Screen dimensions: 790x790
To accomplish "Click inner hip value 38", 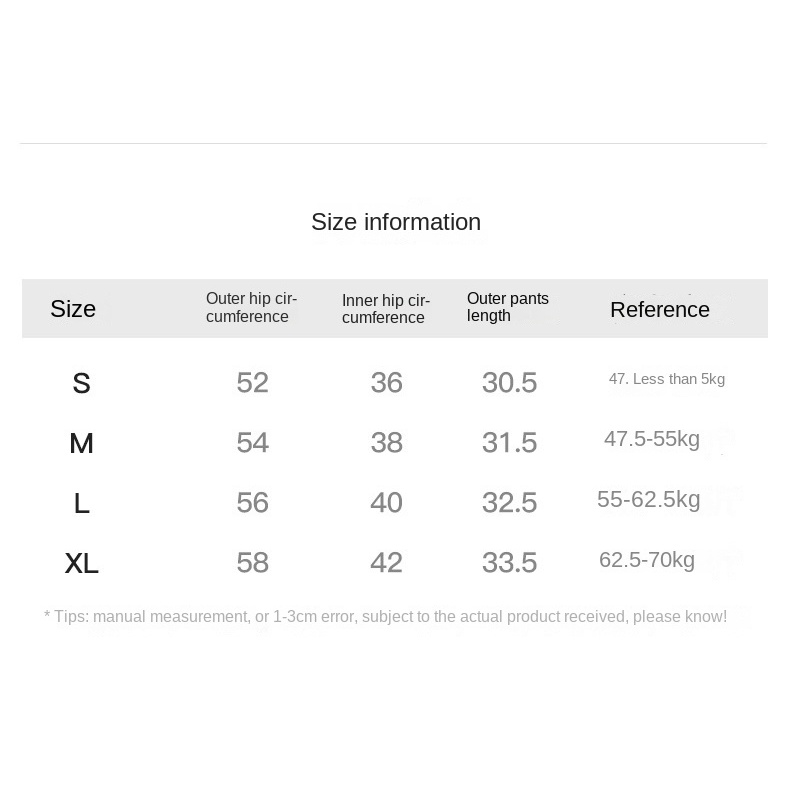I will click(x=386, y=442).
